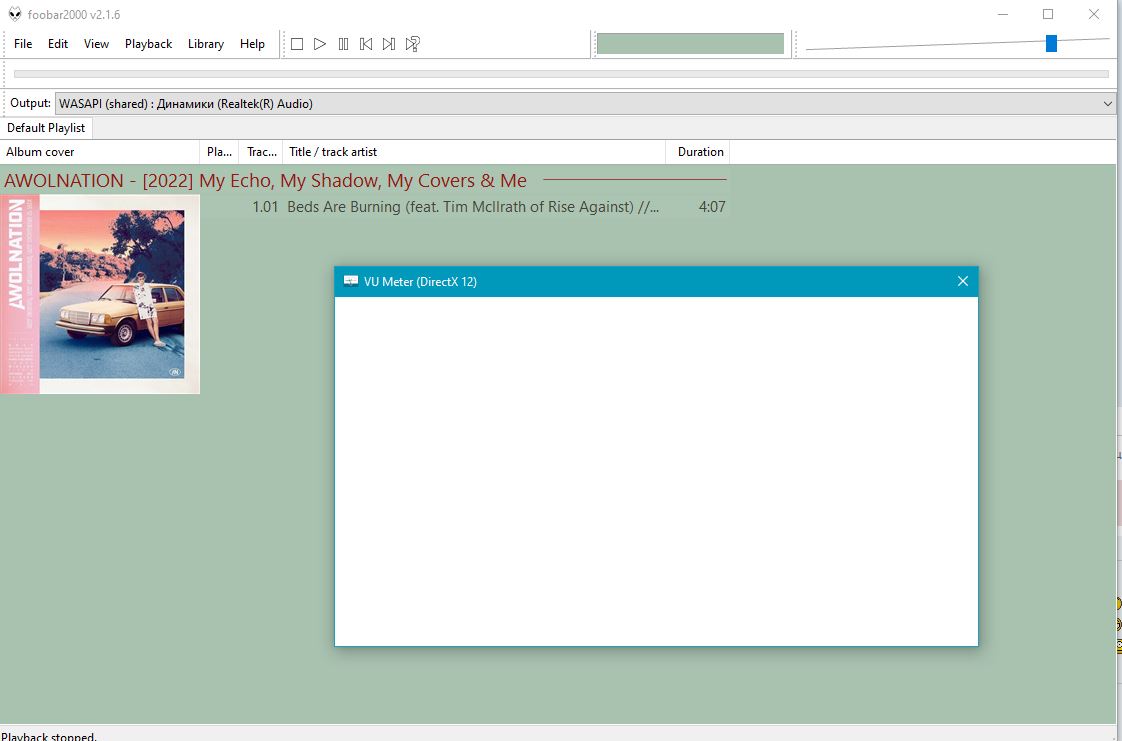Image resolution: width=1122 pixels, height=741 pixels.
Task: Click the Title / track artist column header
Action: 474,152
